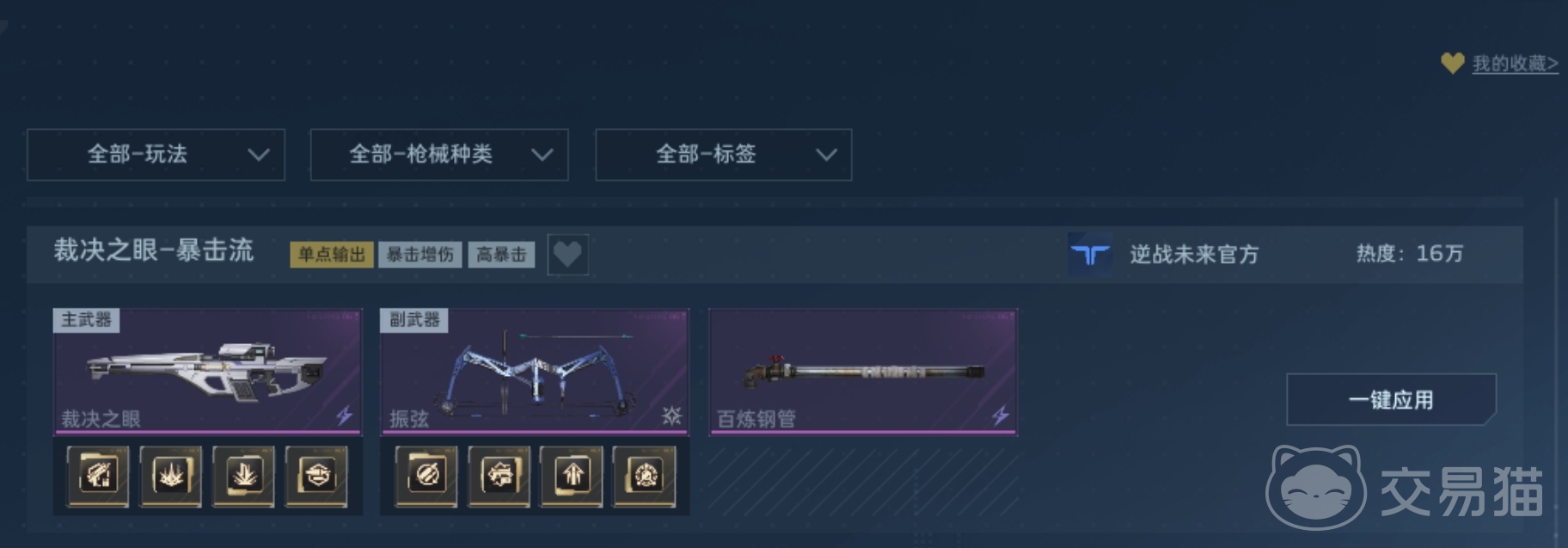This screenshot has height=548, width=1568.
Task: Open 我的收藏 link
Action: click(1515, 64)
